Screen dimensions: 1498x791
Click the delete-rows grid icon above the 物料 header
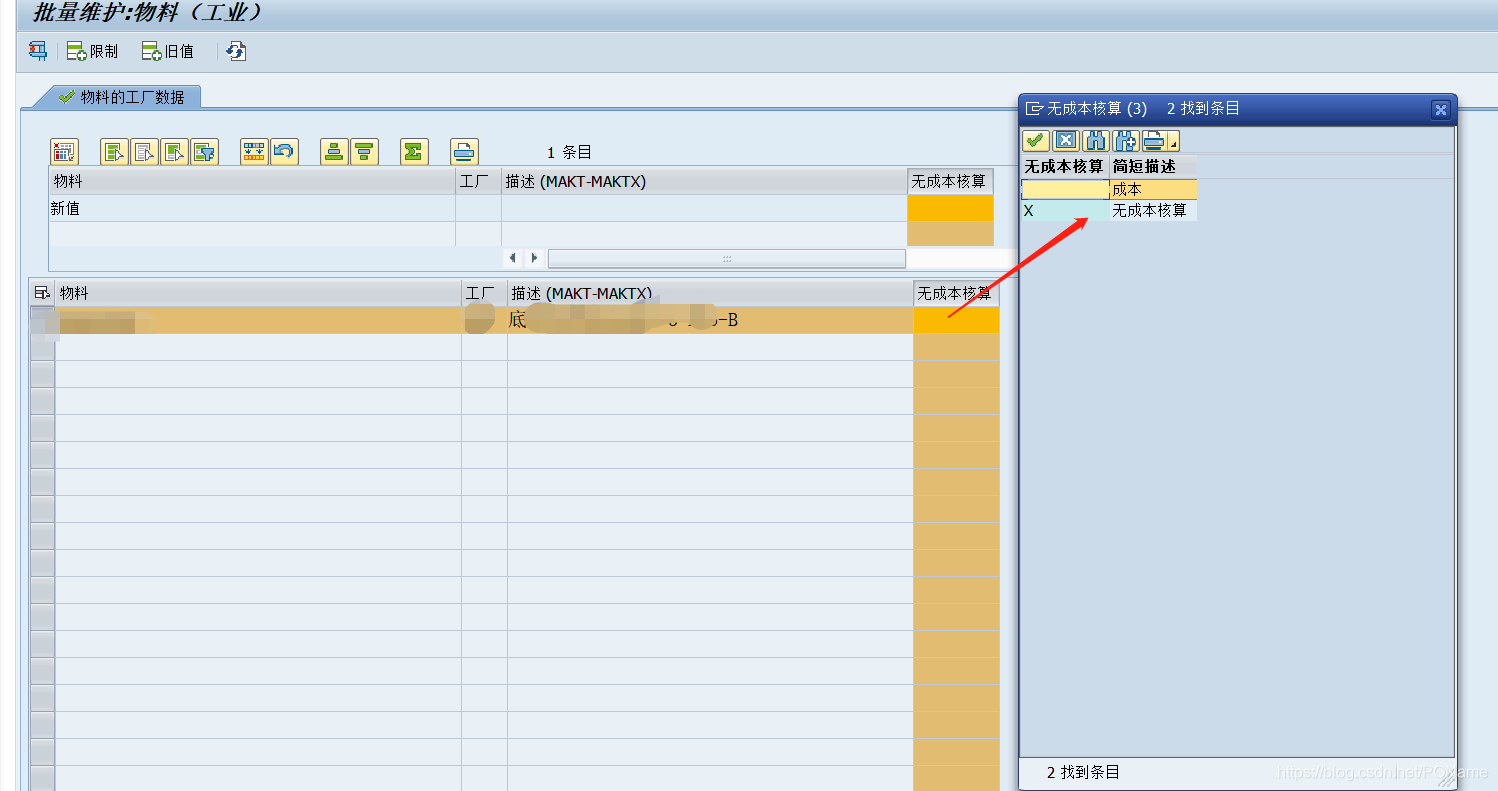[x=64, y=152]
